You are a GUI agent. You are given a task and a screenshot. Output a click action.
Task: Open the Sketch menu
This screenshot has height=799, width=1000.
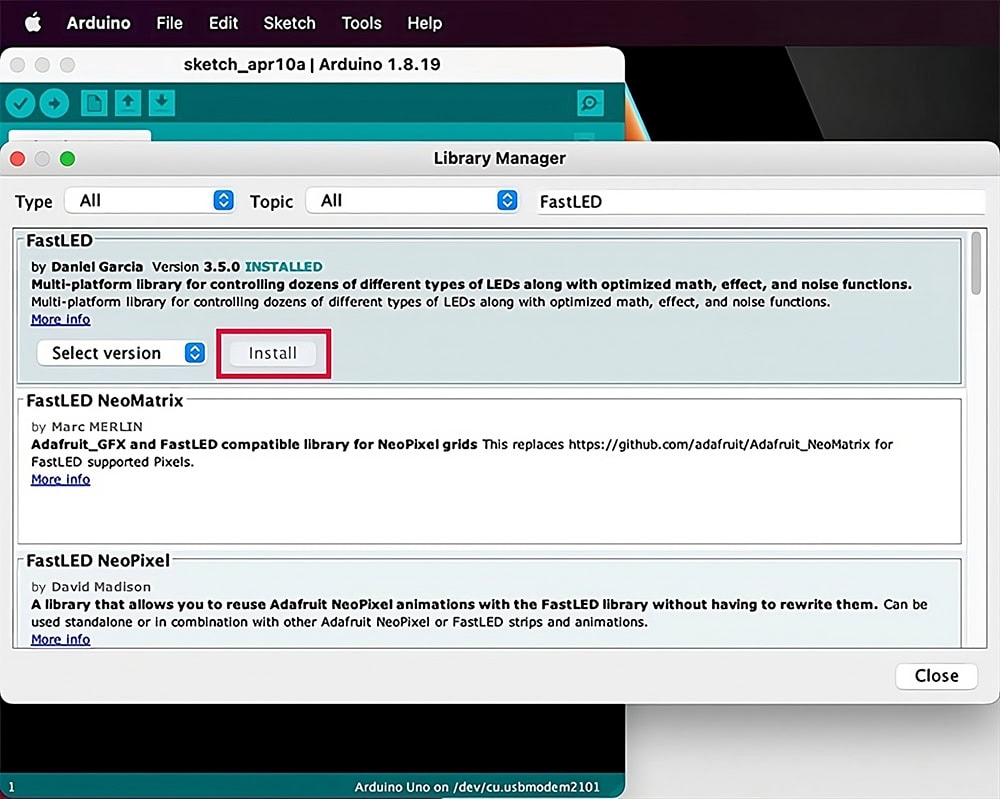point(289,22)
